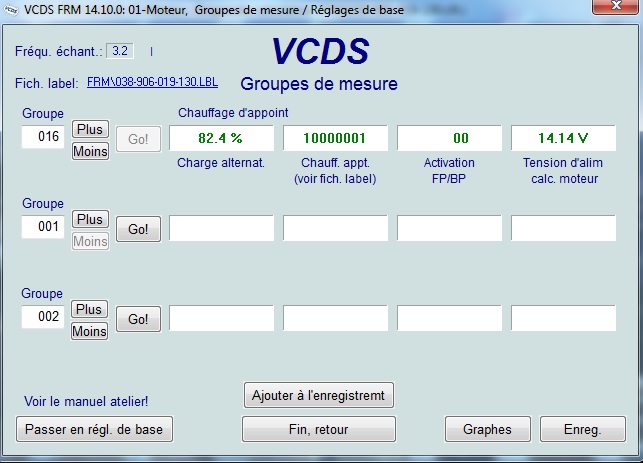Click the Groupe 001 number field

coord(43,227)
